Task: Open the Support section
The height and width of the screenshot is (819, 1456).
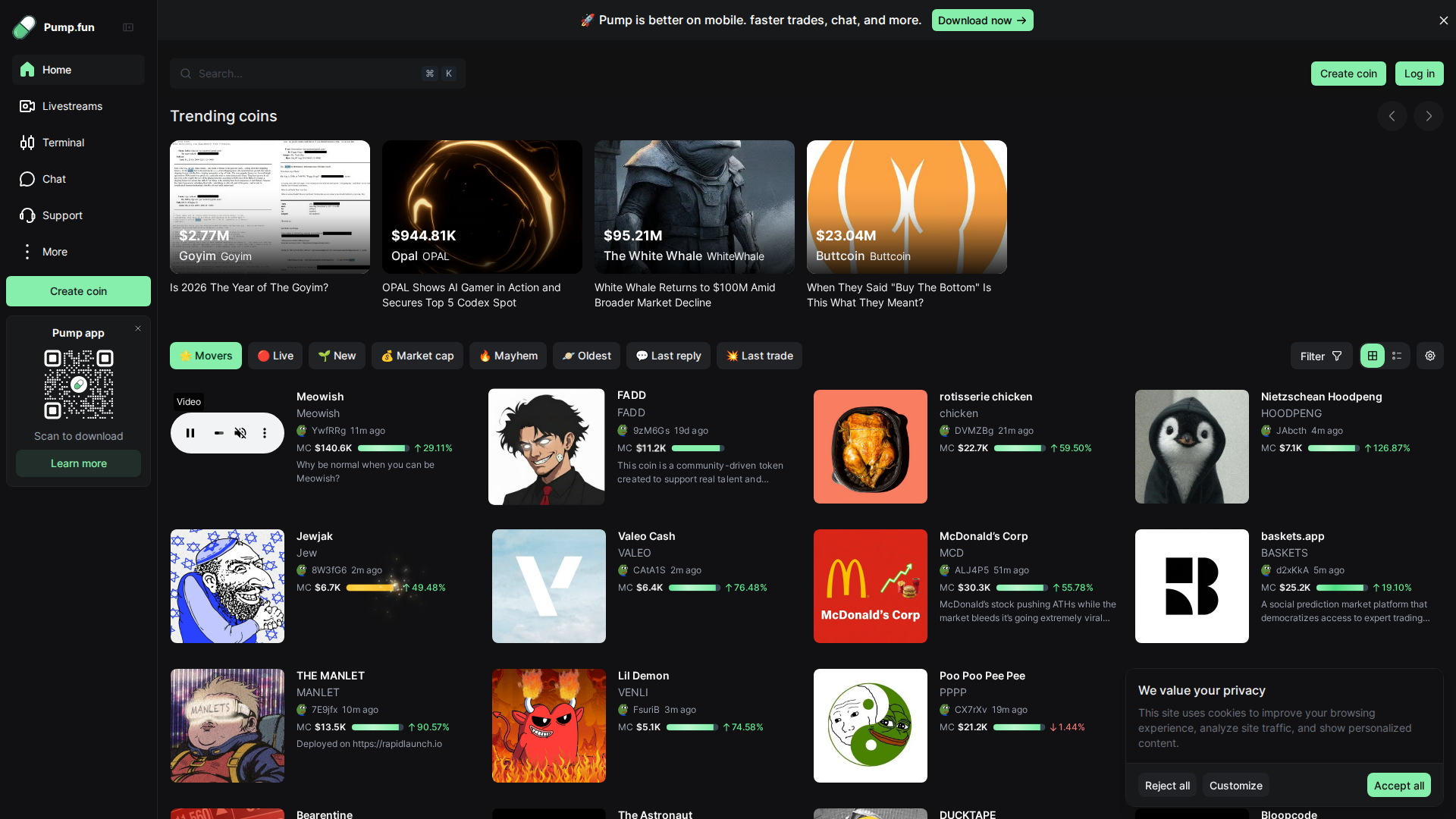Action: pyautogui.click(x=62, y=215)
